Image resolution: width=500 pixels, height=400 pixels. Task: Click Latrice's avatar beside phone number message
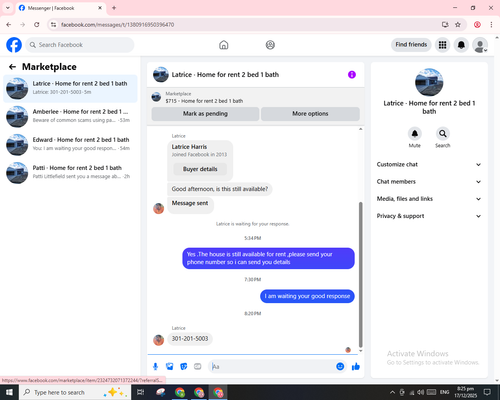tap(158, 340)
